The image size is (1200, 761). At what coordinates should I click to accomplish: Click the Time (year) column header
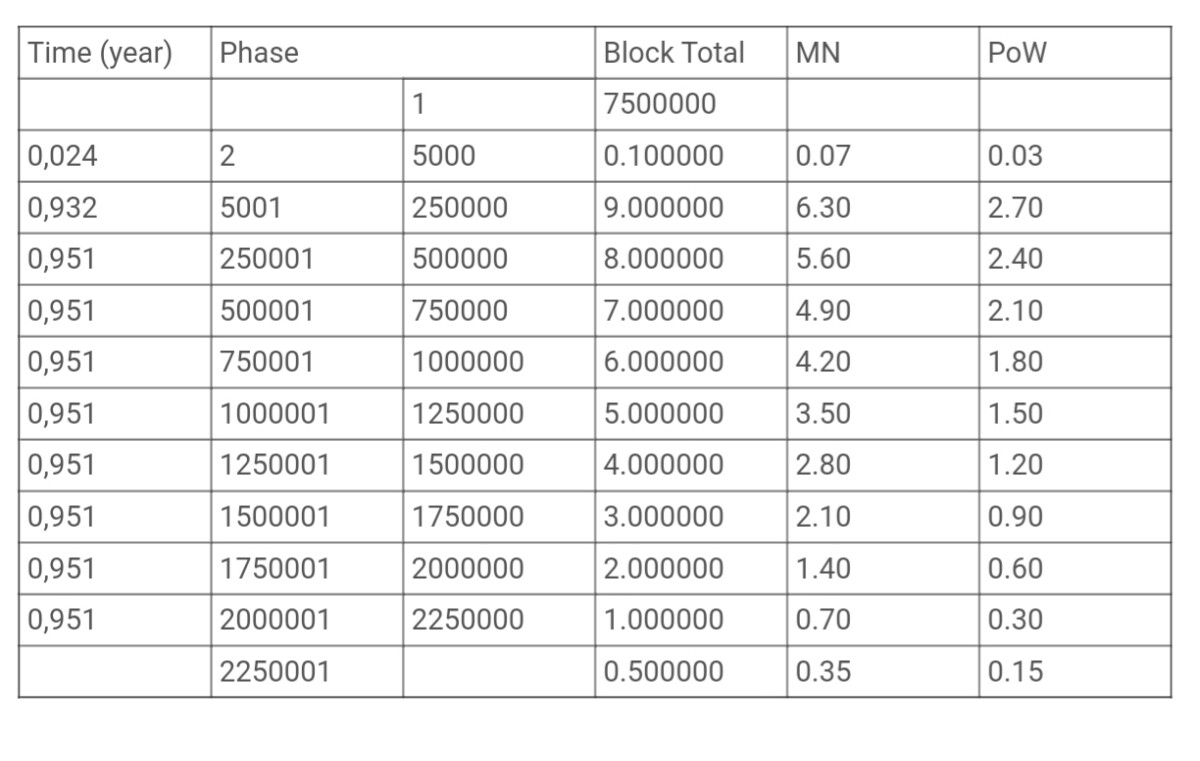coord(115,53)
